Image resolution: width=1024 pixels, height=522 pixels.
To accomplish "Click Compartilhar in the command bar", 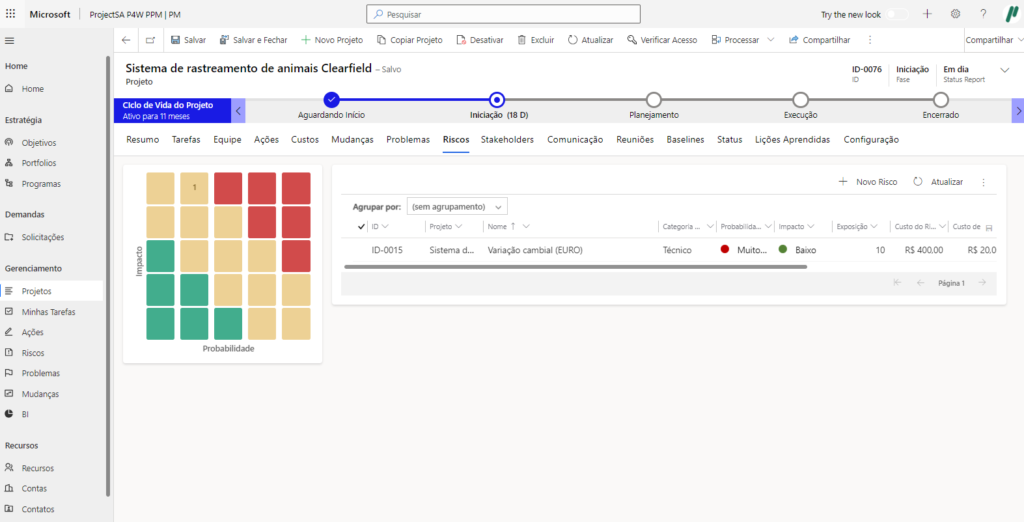I will (820, 40).
